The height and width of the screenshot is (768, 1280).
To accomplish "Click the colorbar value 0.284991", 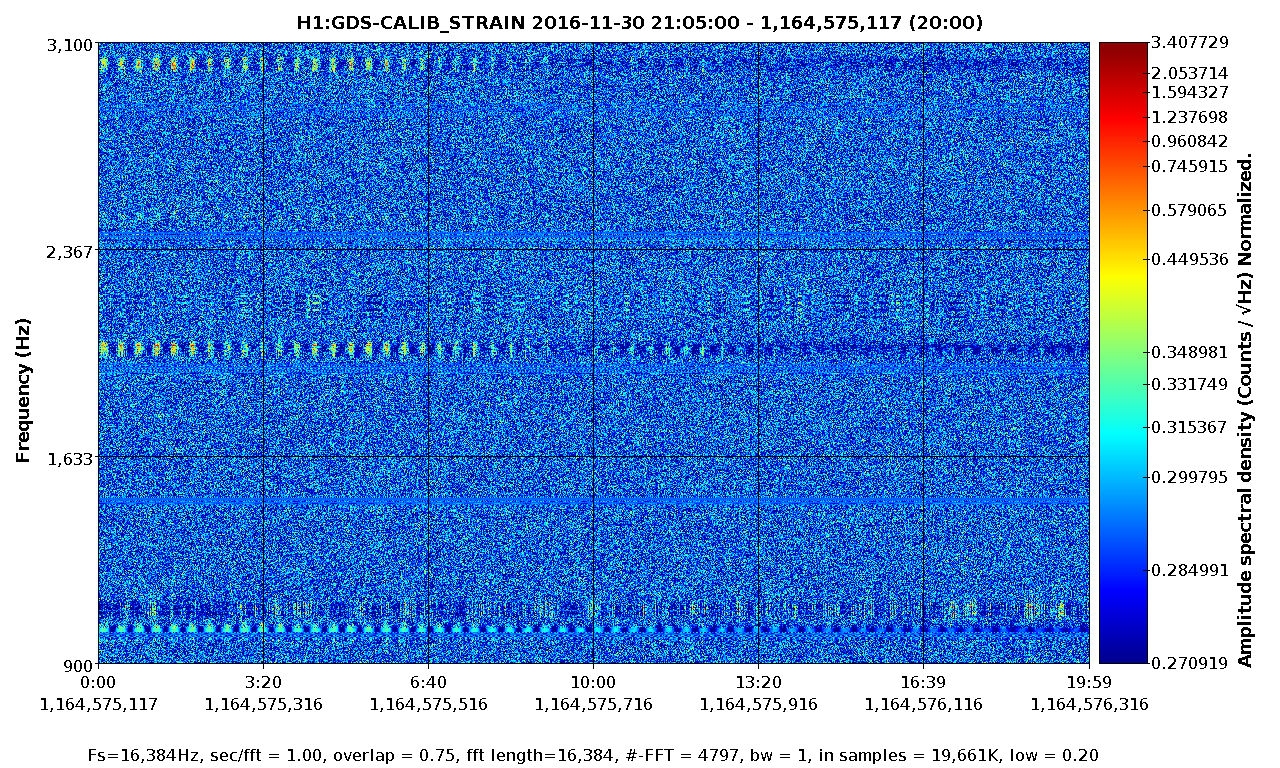I will pyautogui.click(x=1189, y=571).
